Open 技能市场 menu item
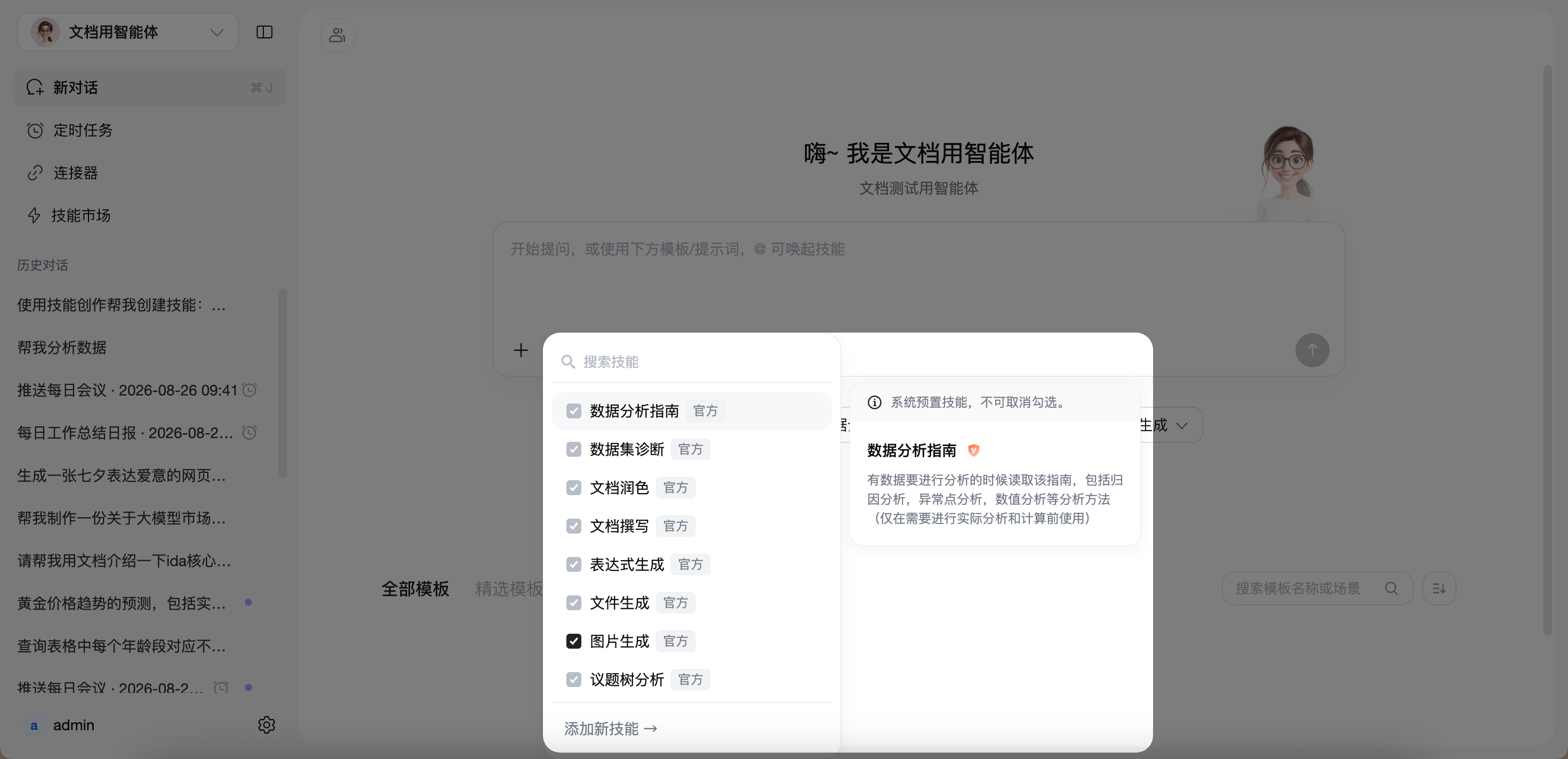The width and height of the screenshot is (1568, 759). (x=149, y=215)
